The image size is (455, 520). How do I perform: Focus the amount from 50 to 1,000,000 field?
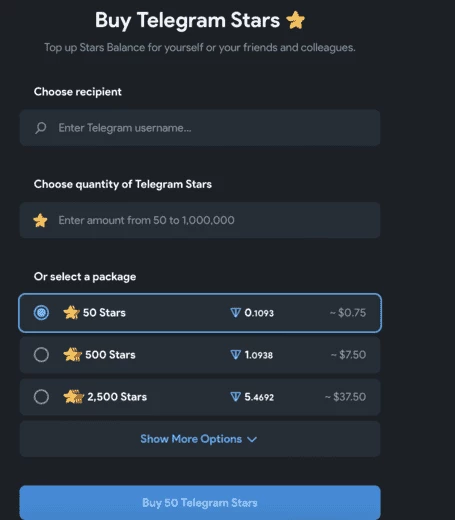click(x=200, y=220)
